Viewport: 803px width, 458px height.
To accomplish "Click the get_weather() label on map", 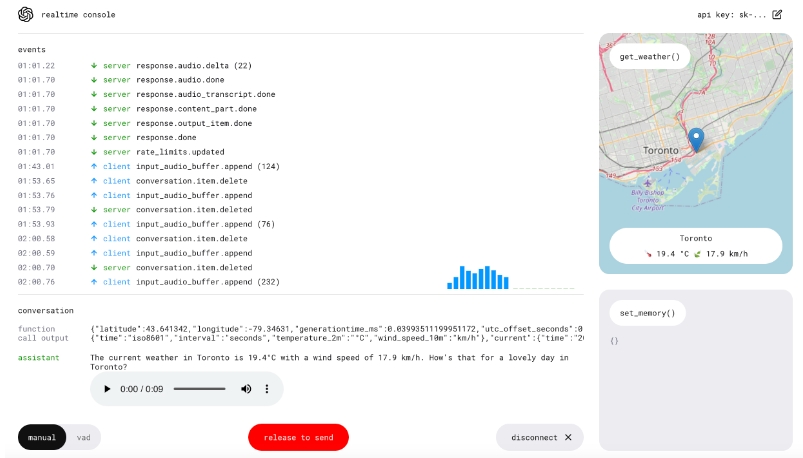I will (x=649, y=57).
